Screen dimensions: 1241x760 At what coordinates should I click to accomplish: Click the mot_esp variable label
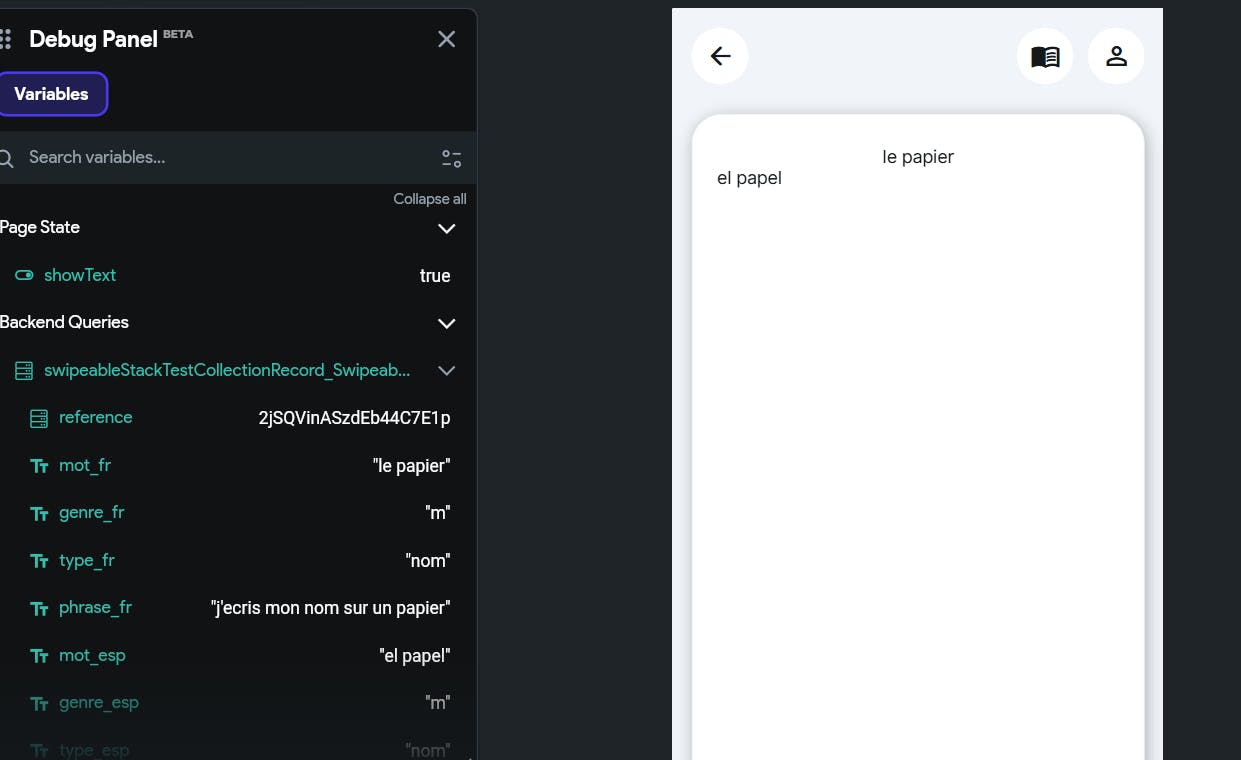(x=92, y=655)
